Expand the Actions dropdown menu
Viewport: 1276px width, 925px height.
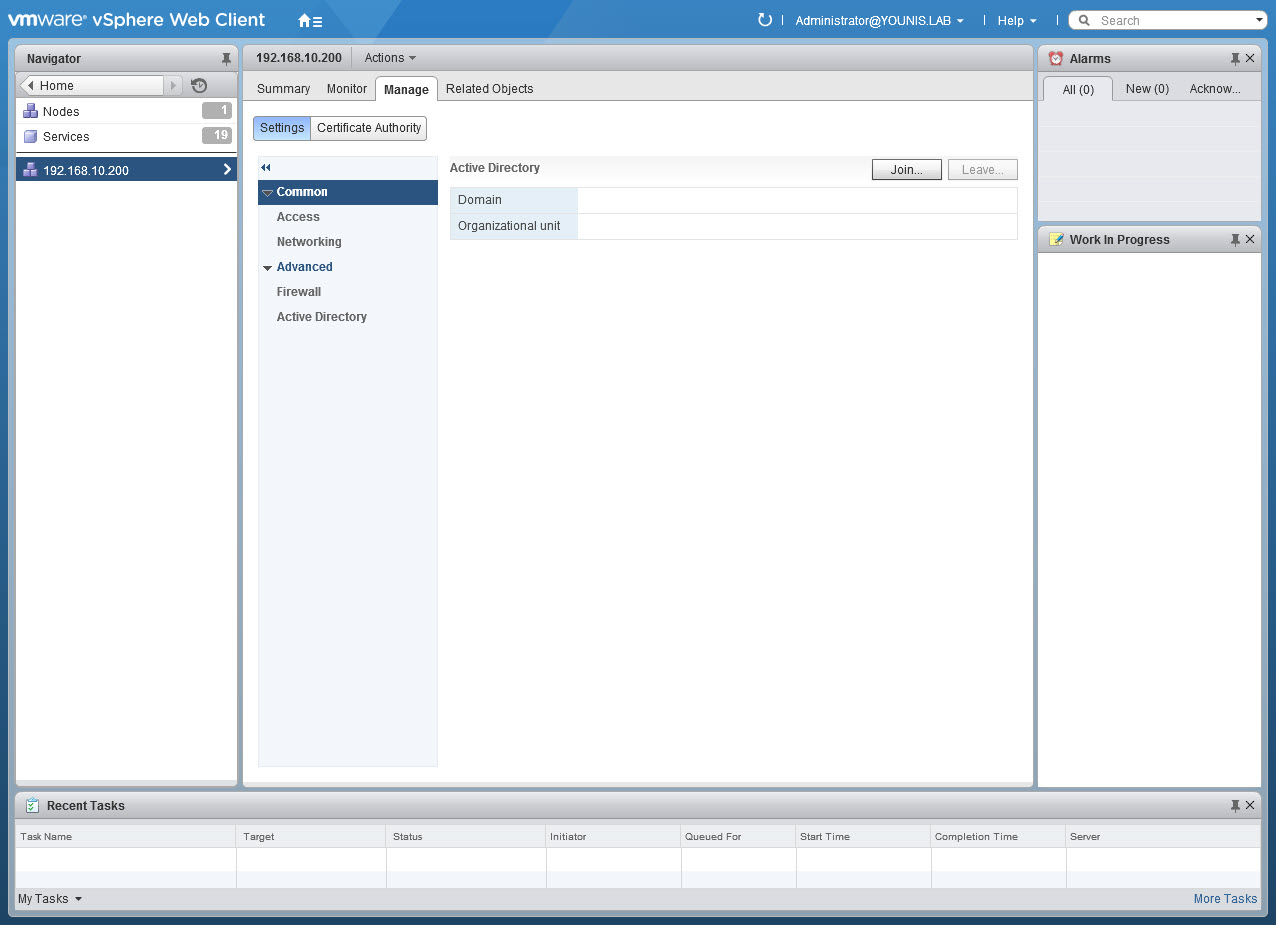click(x=390, y=58)
